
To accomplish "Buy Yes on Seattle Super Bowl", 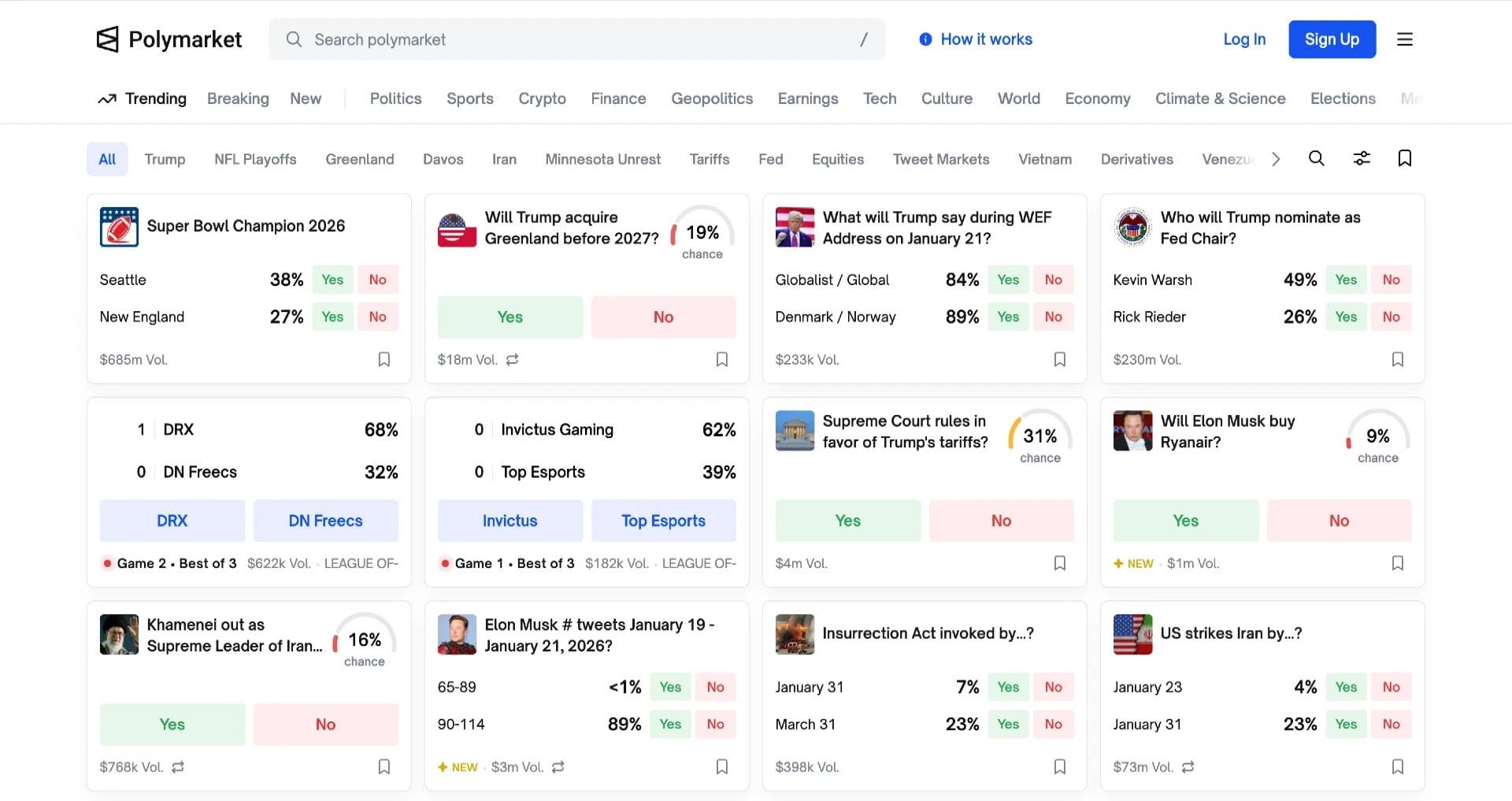I will coord(332,280).
